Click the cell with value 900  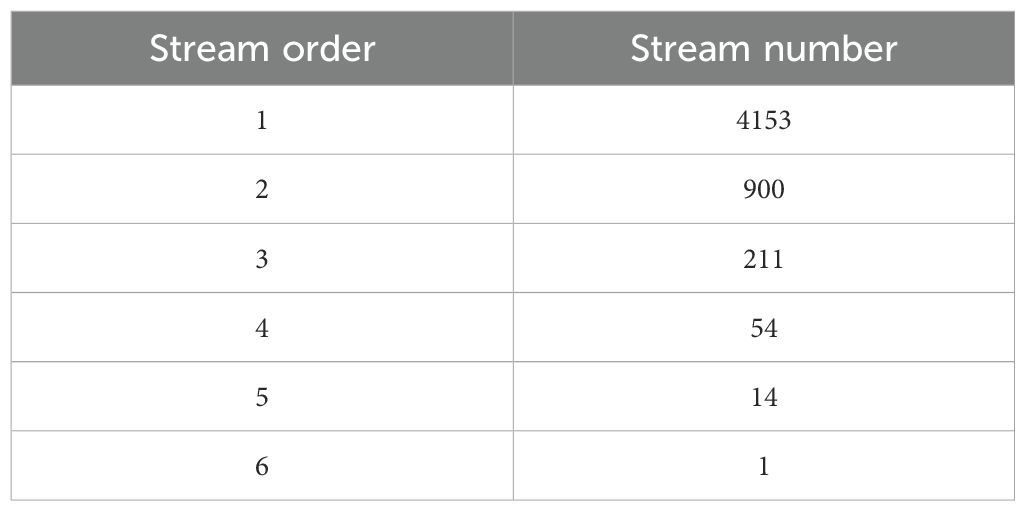pos(764,189)
